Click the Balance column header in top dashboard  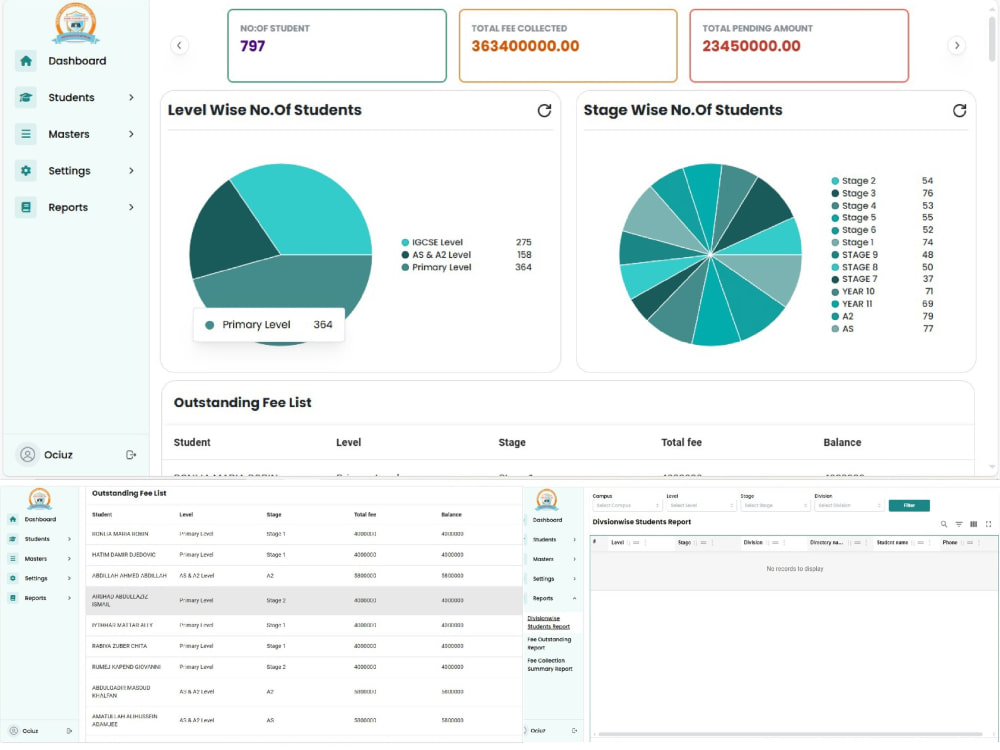tap(842, 443)
